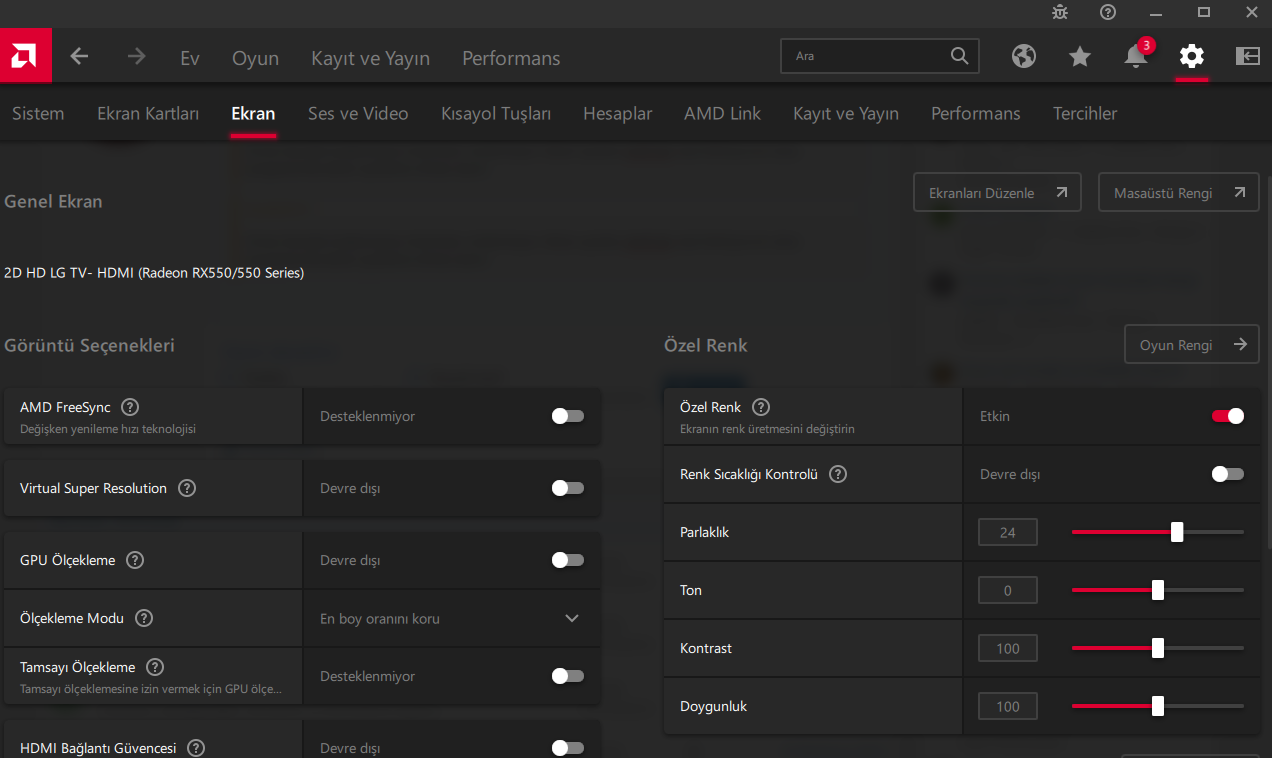Show Renk Sıcaklığı Kontrolü help icon
The height and width of the screenshot is (758, 1272).
[838, 474]
